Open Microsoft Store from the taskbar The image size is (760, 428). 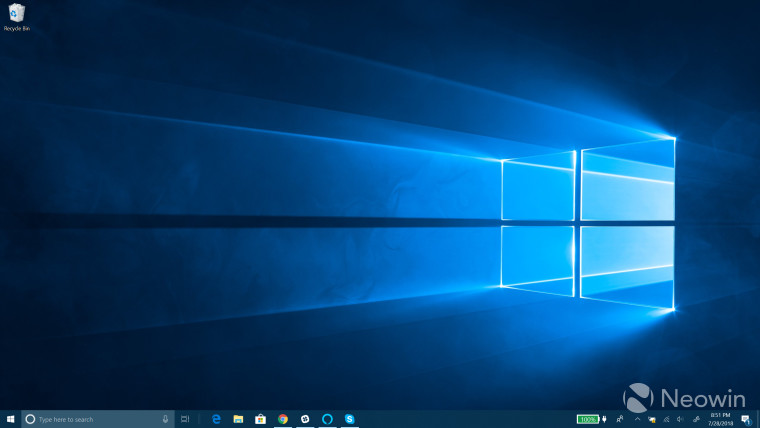[260, 419]
